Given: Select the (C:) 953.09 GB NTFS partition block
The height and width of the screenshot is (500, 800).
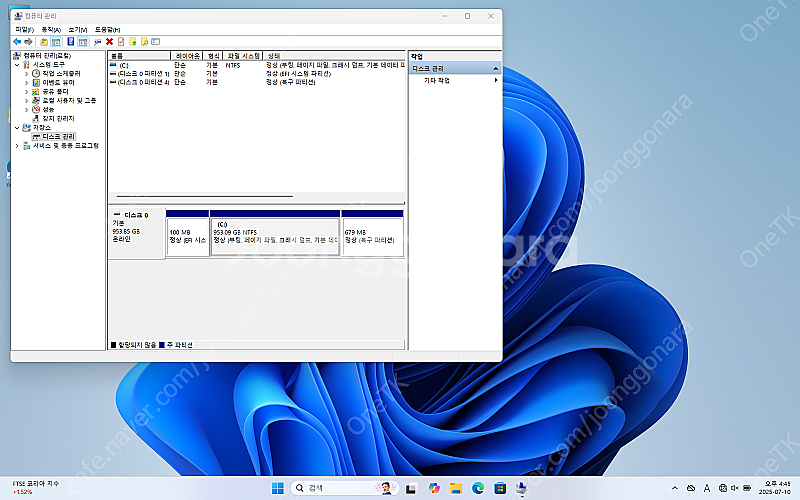Looking at the screenshot, I should 275,233.
